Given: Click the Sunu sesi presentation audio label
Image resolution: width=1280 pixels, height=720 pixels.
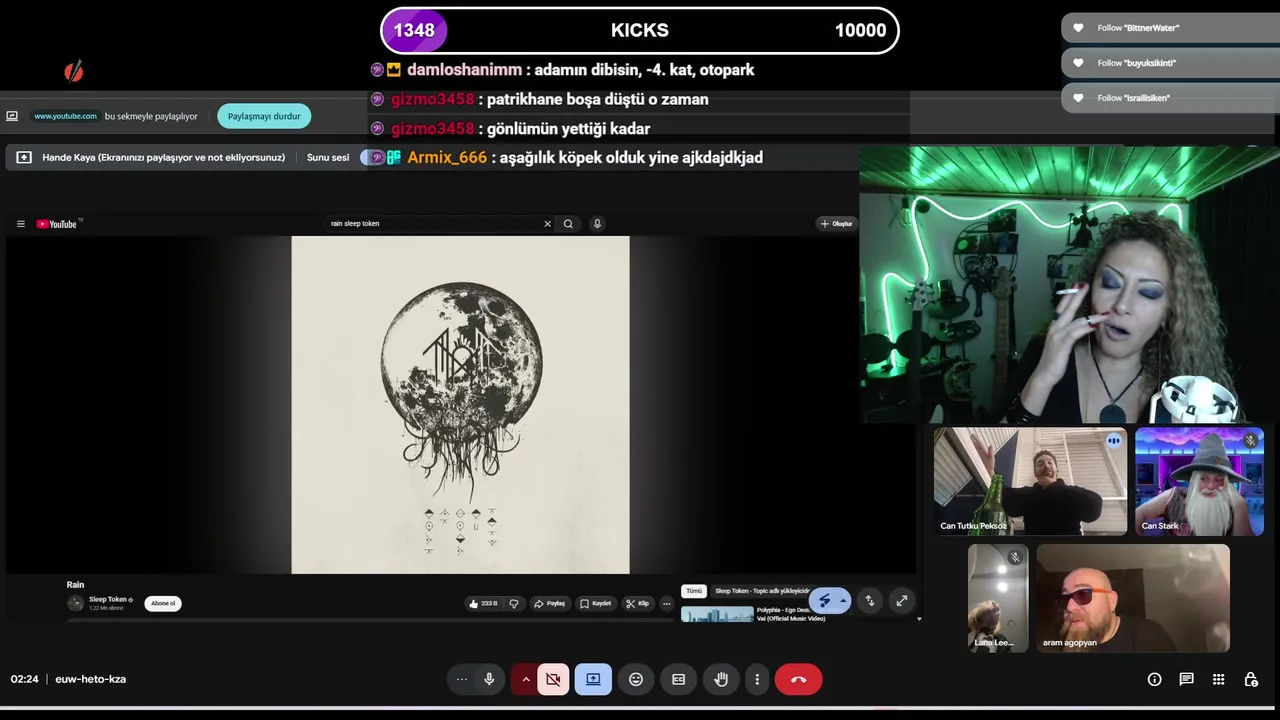Looking at the screenshot, I should [x=328, y=157].
